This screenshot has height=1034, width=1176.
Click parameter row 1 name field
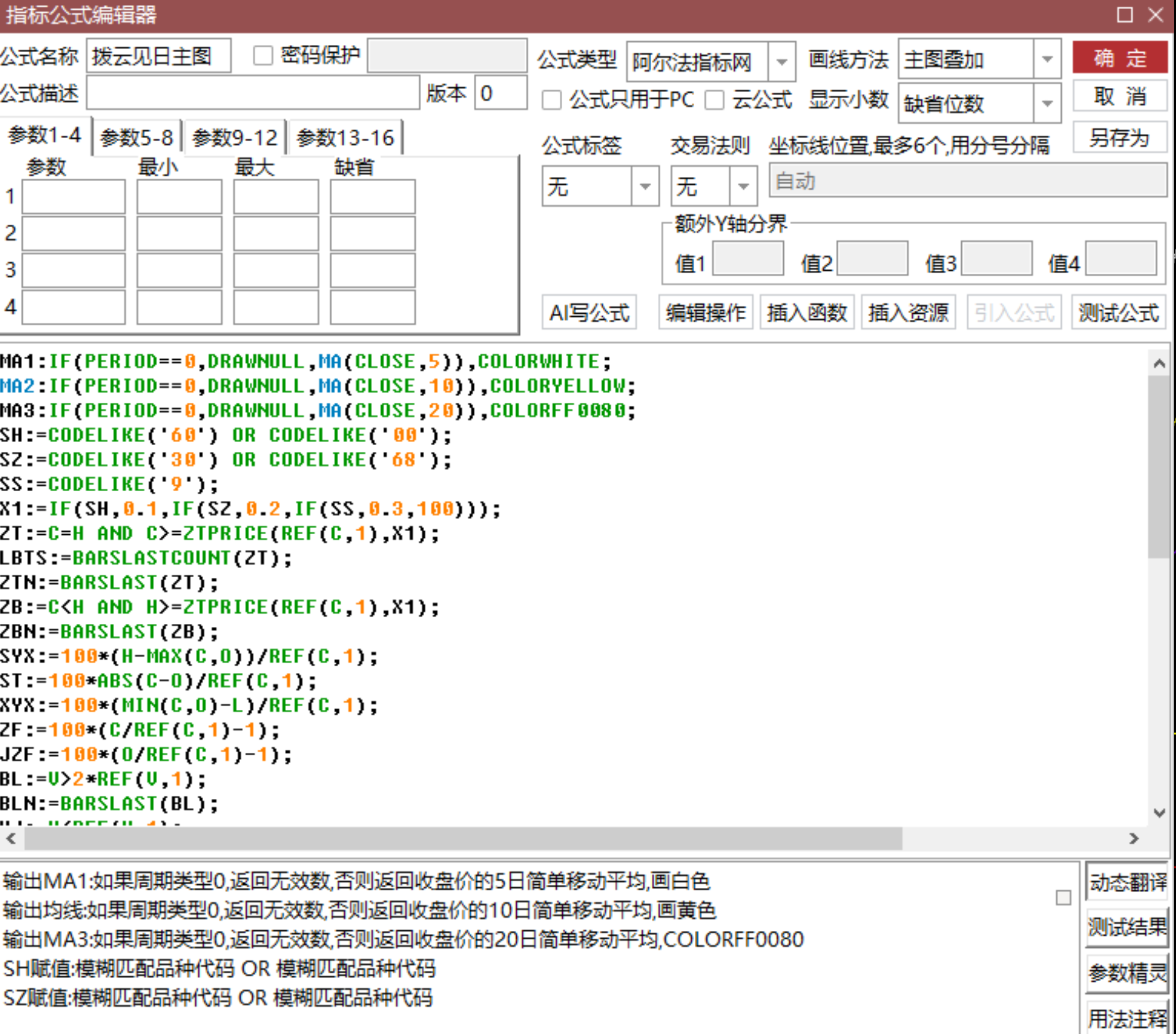[x=74, y=196]
